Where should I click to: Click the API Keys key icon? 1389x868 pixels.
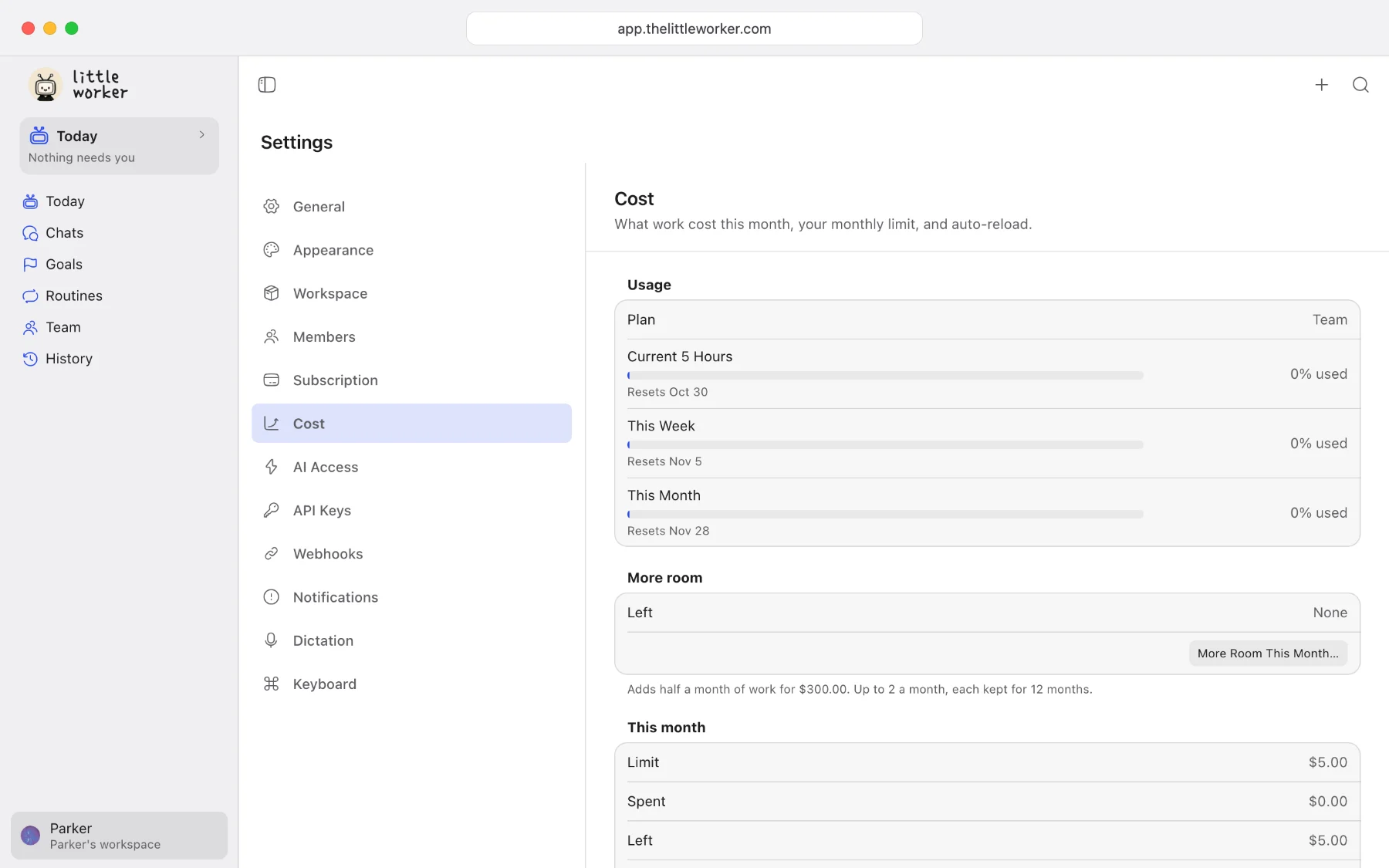tap(271, 510)
